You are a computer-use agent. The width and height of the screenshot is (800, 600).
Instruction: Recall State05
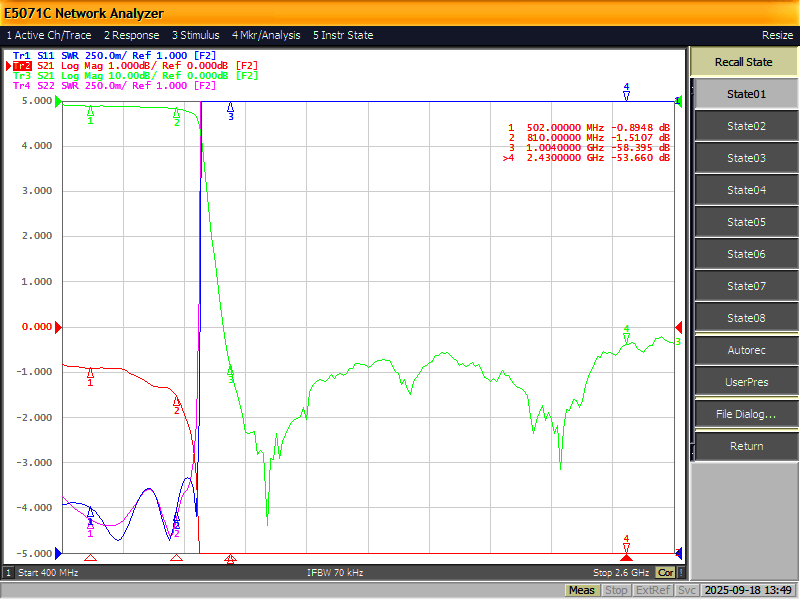746,222
